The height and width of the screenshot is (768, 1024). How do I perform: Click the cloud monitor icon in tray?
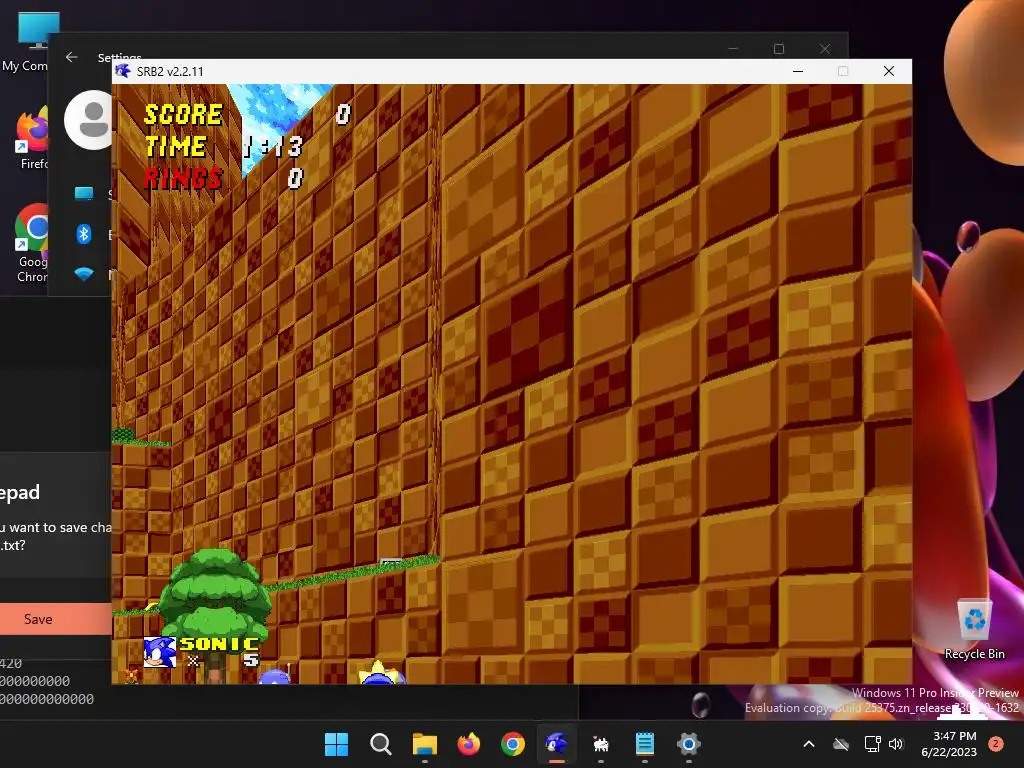841,744
